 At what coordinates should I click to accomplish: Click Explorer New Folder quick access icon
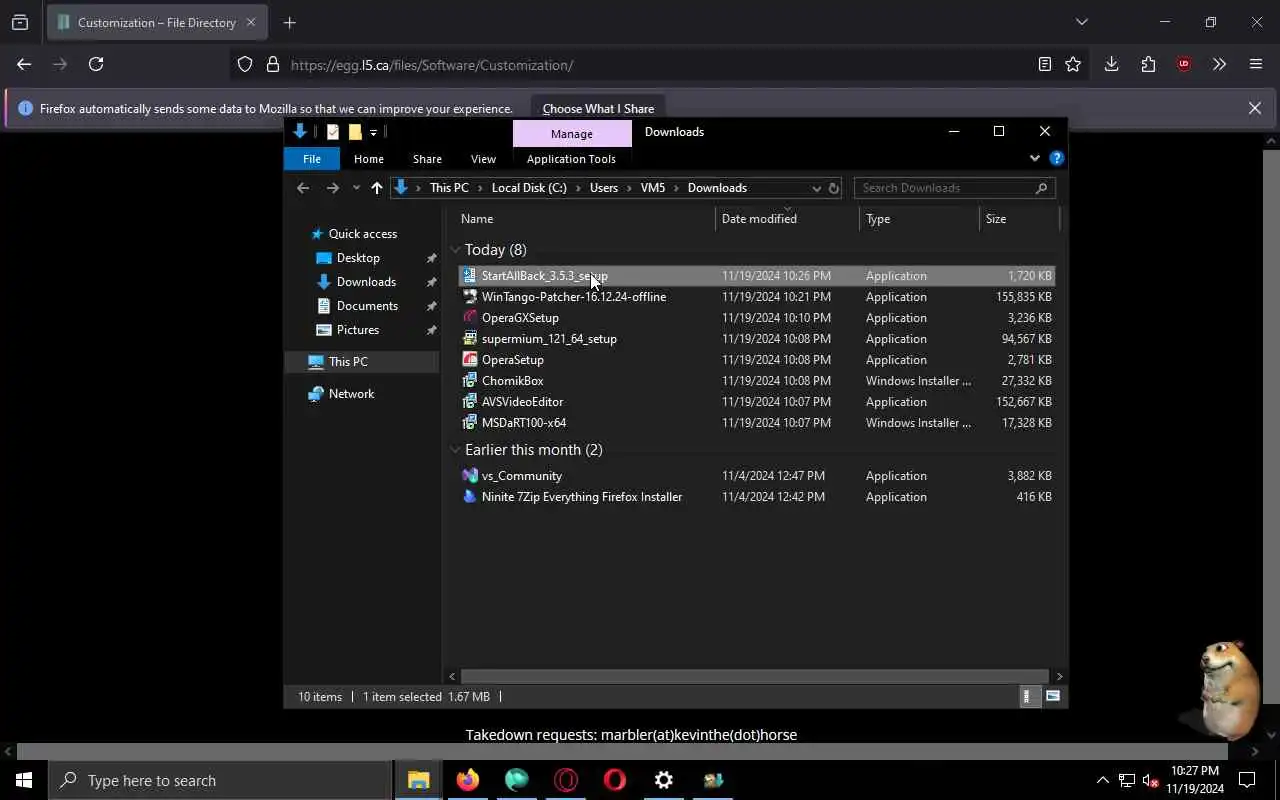355,132
